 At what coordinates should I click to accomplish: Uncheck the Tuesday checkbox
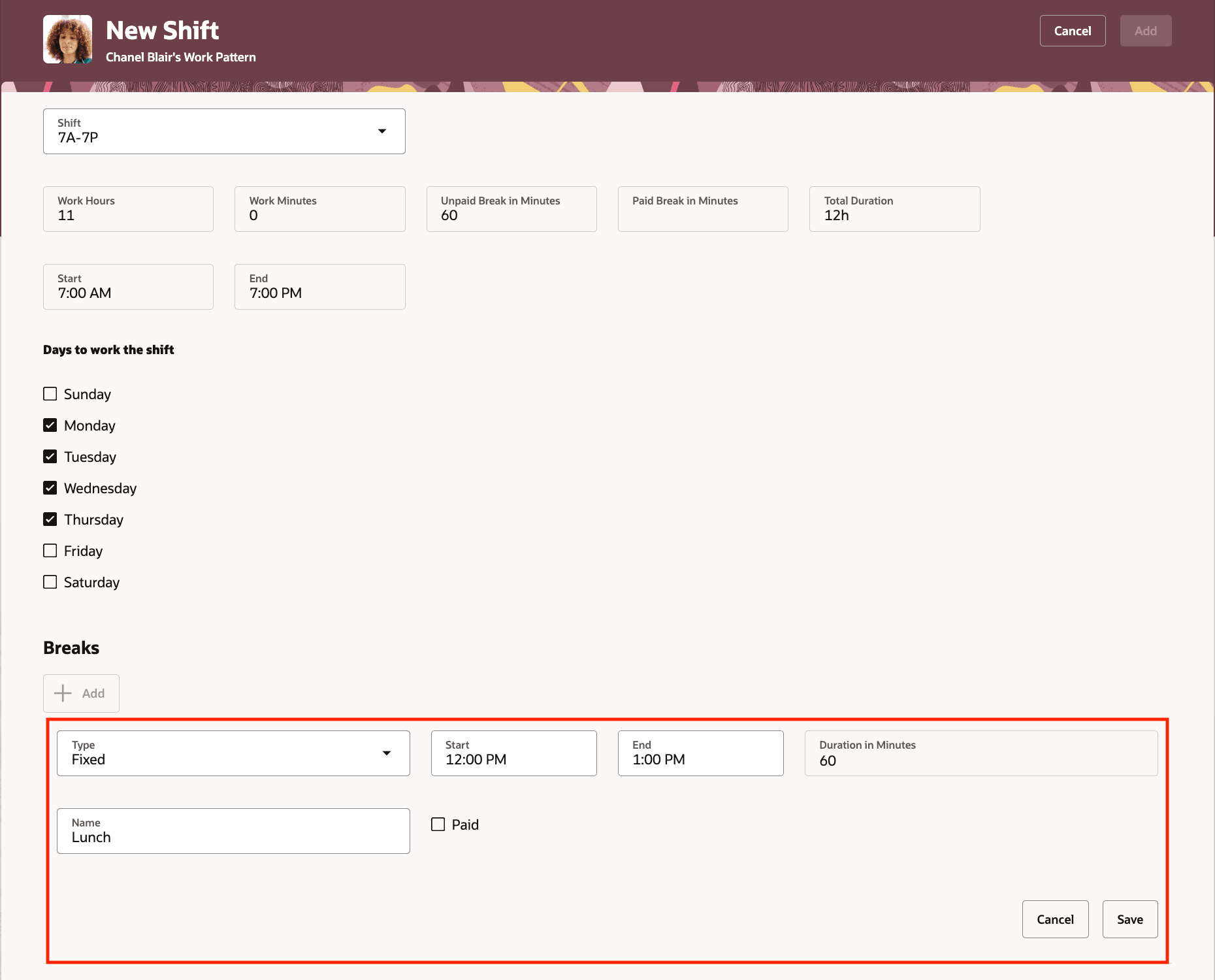pyautogui.click(x=50, y=456)
